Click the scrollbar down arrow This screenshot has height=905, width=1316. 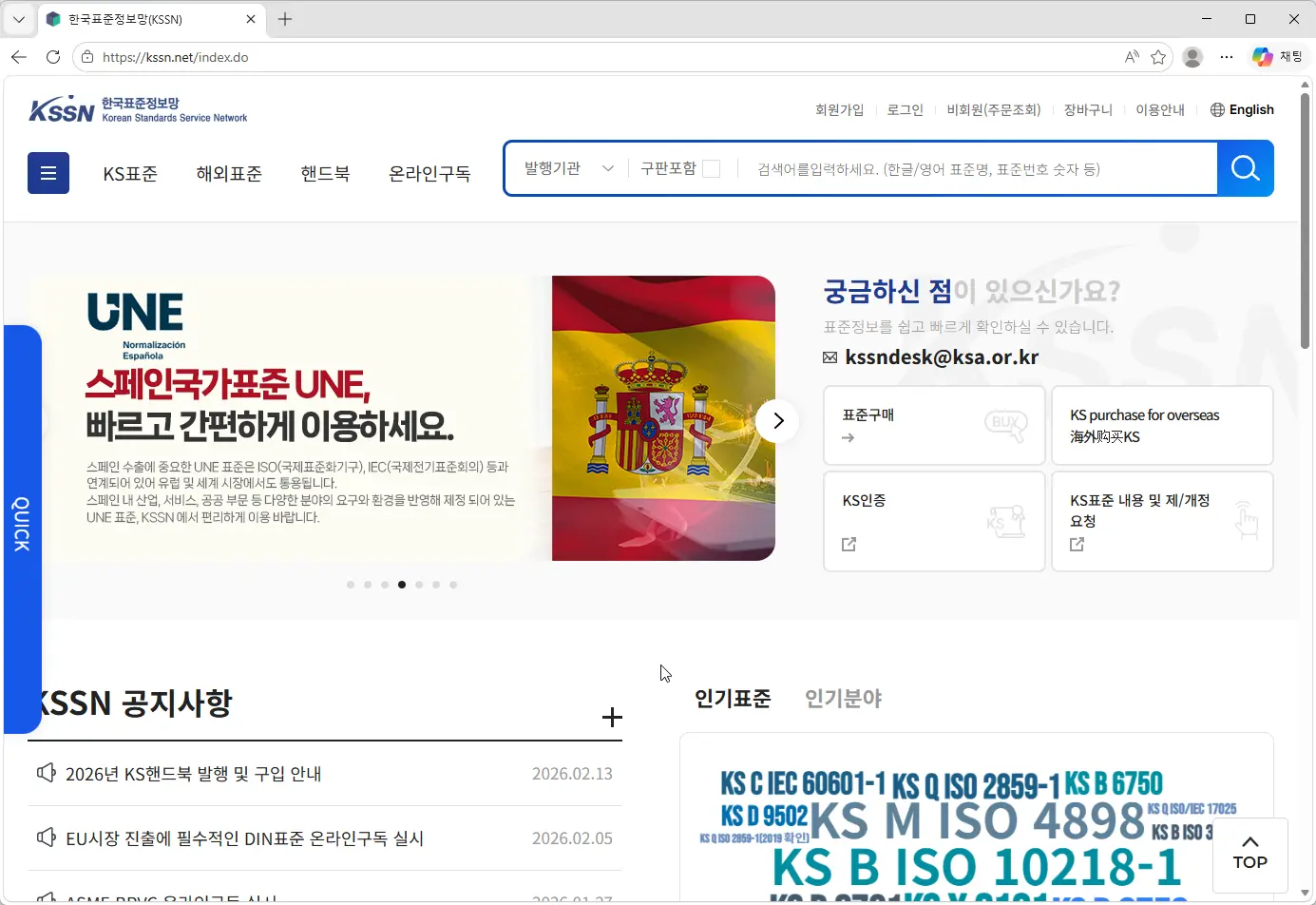pos(1305,894)
